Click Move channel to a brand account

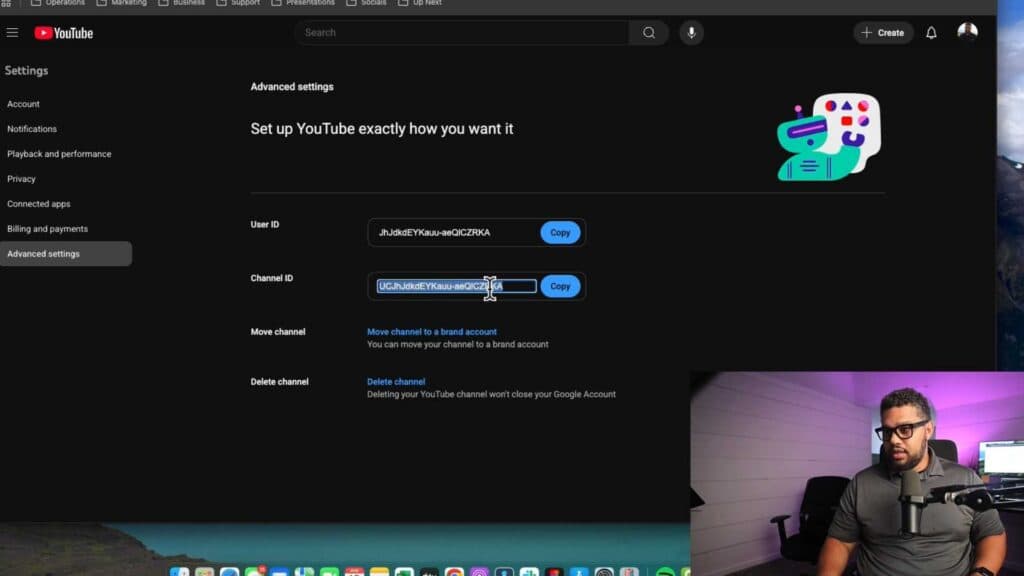432,332
